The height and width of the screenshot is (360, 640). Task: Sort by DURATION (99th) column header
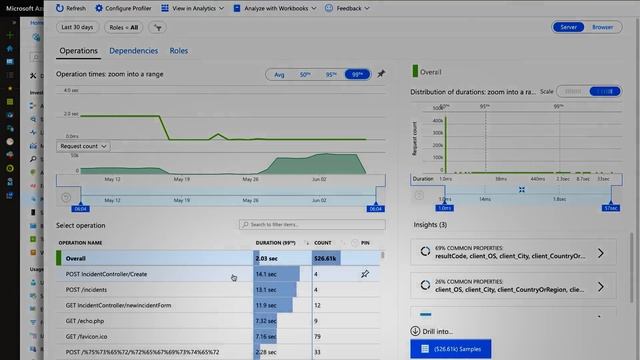pyautogui.click(x=276, y=243)
